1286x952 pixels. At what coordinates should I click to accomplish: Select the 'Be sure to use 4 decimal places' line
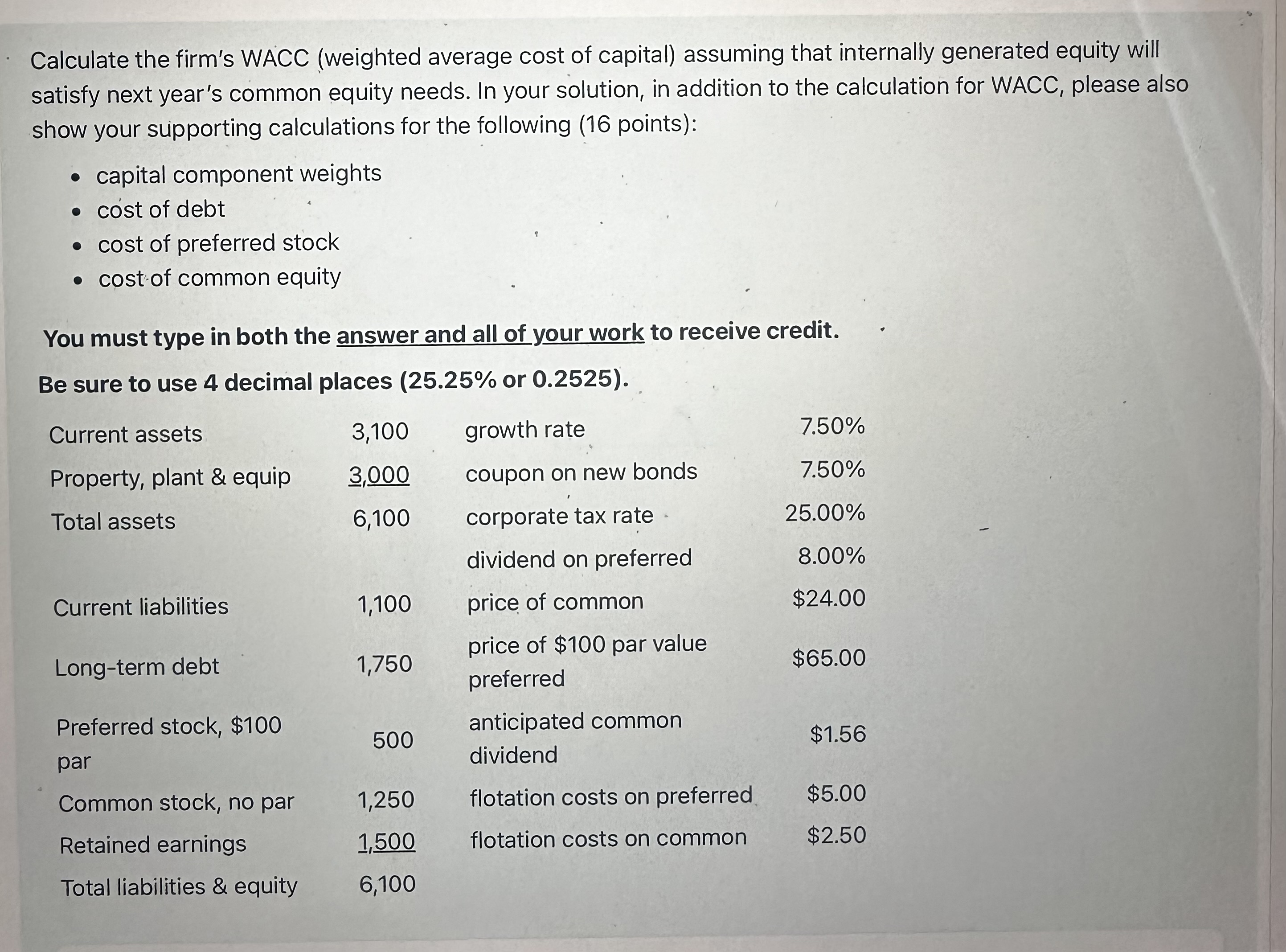coord(334,382)
